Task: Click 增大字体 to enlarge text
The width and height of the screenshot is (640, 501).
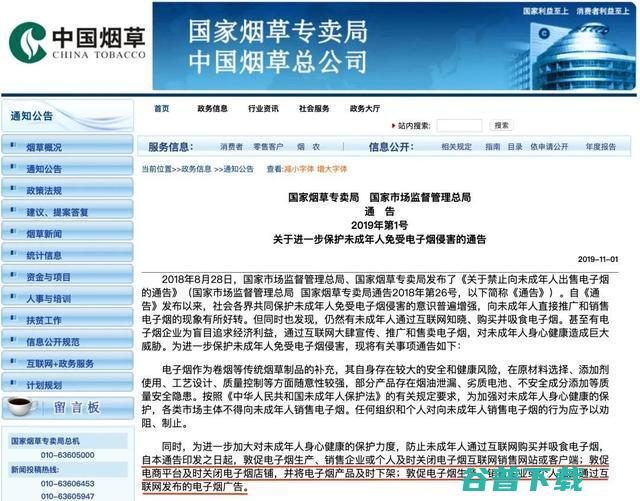Action: [x=332, y=169]
